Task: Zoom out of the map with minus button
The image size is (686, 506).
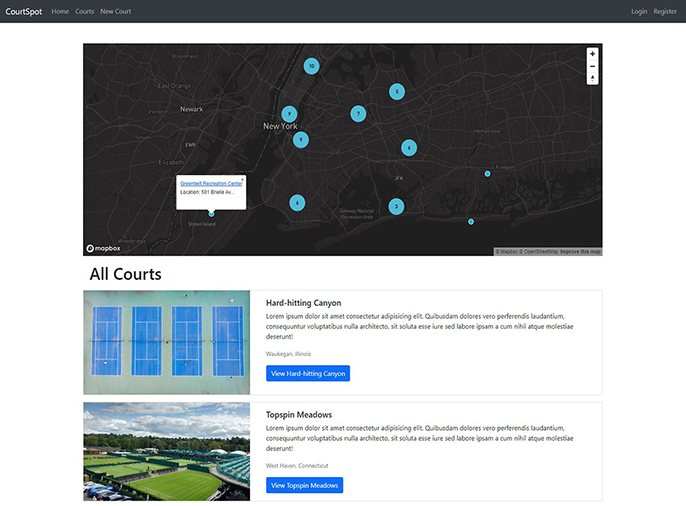Action: coord(592,66)
